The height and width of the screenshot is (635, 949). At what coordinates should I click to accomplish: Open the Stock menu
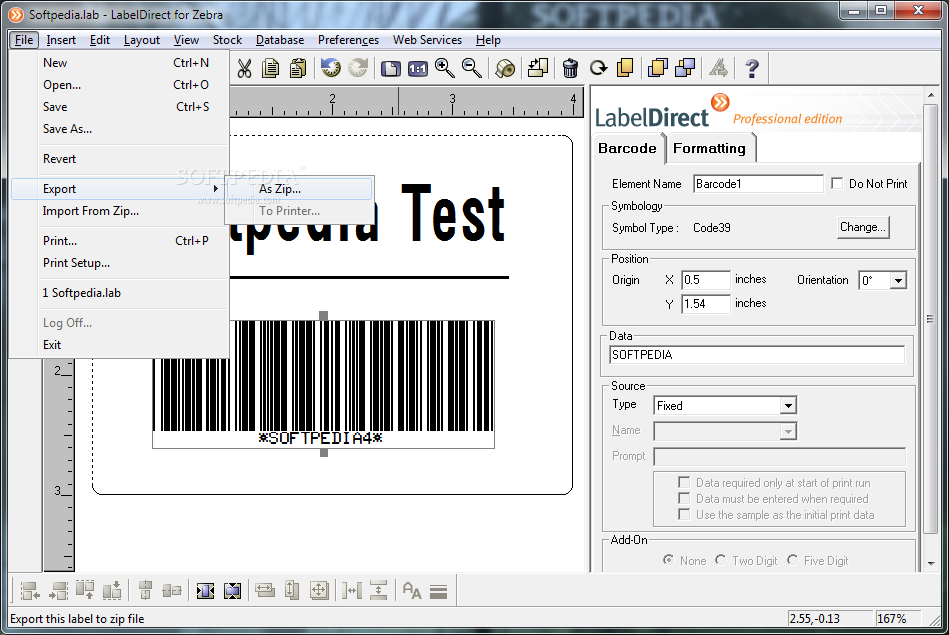pos(228,40)
